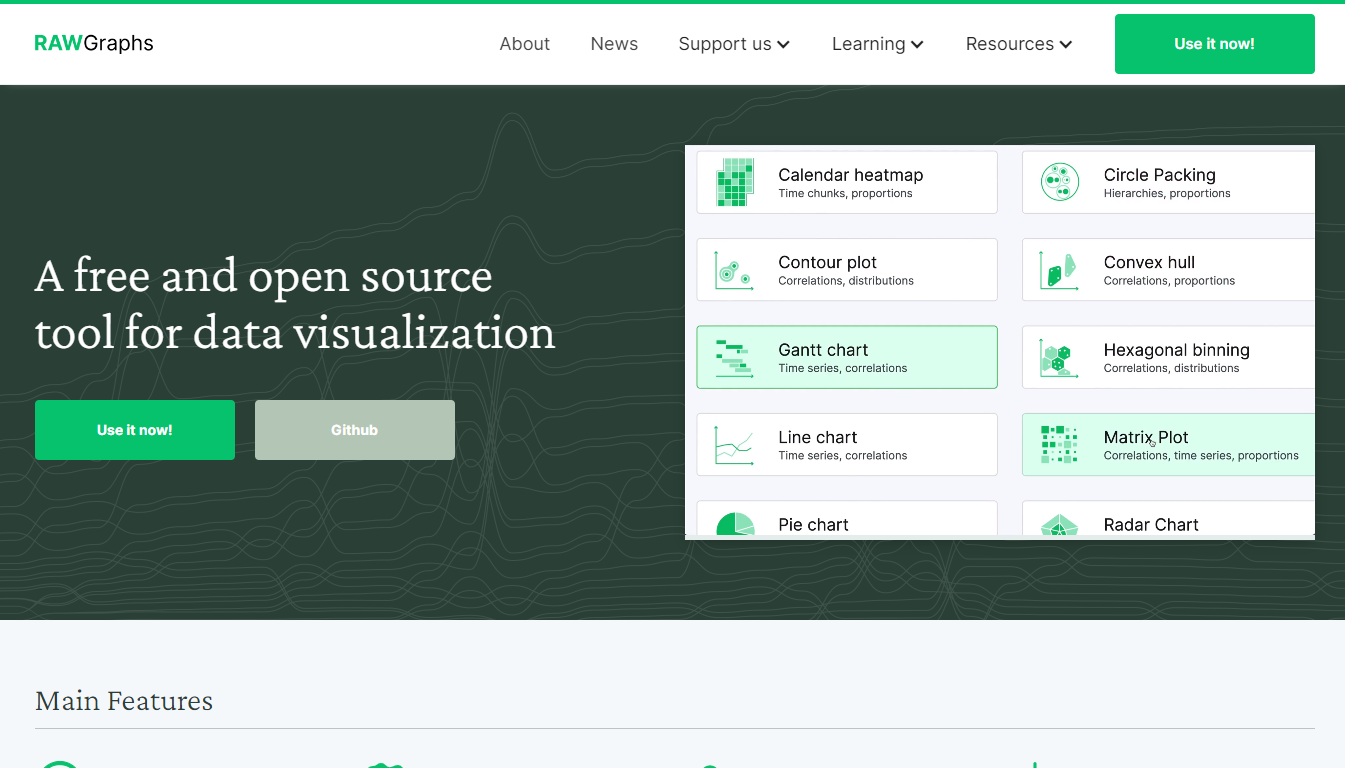Select the Pie chart icon
1345x768 pixels.
735,524
